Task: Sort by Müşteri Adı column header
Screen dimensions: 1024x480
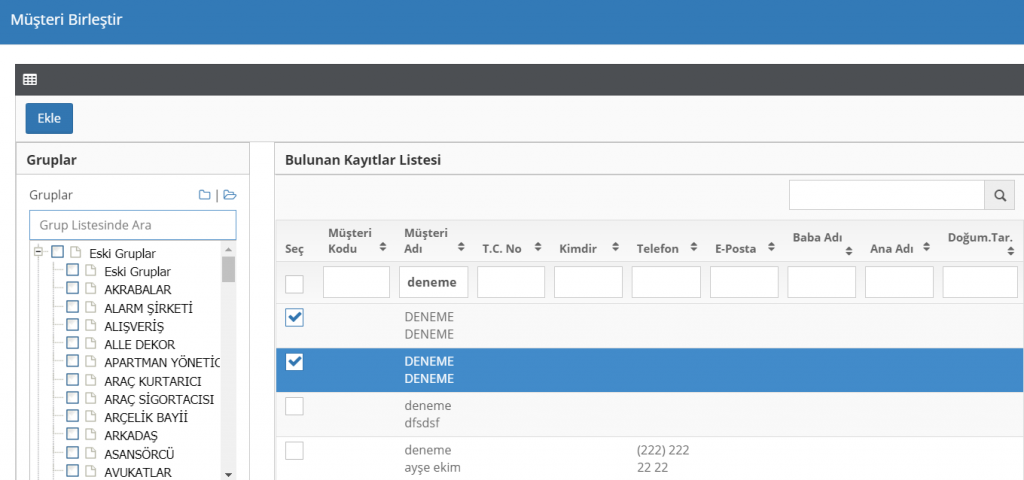Action: pos(460,247)
